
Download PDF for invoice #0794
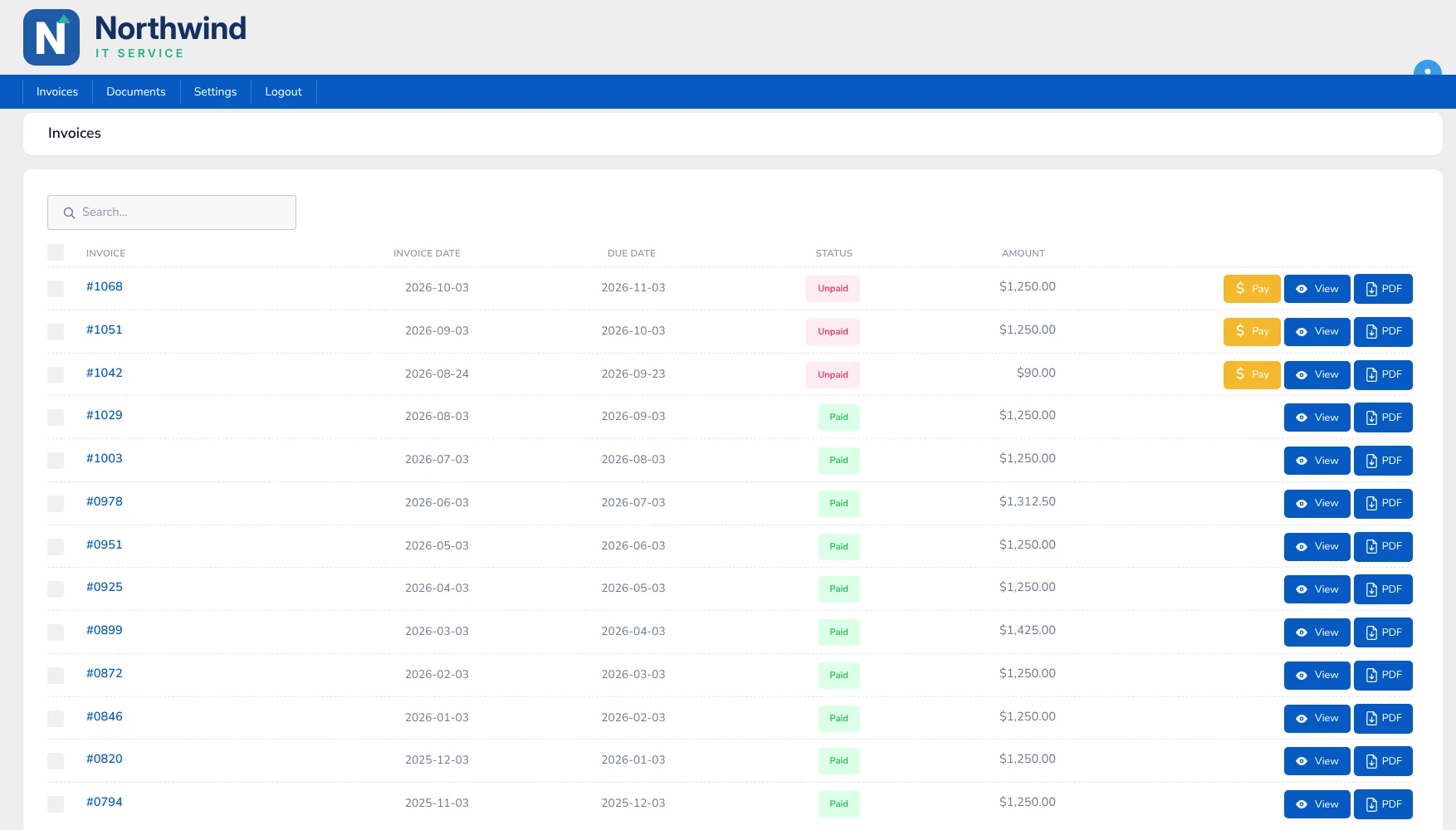(1383, 804)
